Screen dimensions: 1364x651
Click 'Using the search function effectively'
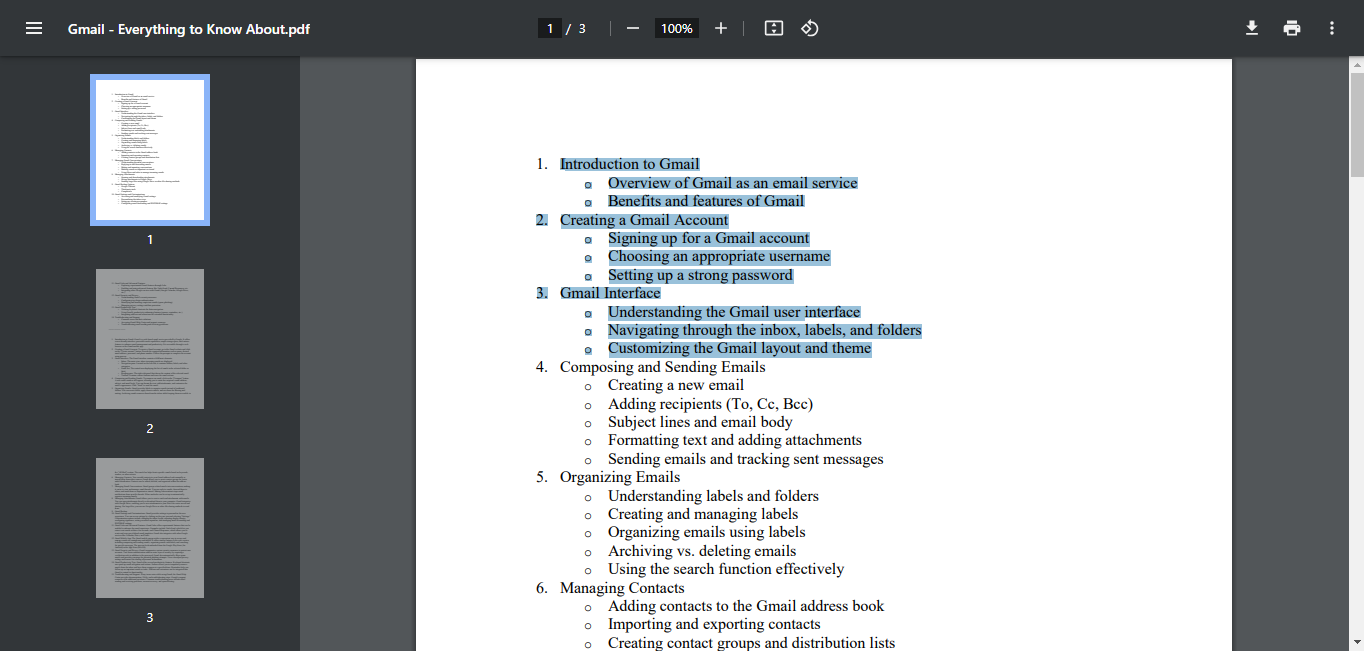(726, 569)
